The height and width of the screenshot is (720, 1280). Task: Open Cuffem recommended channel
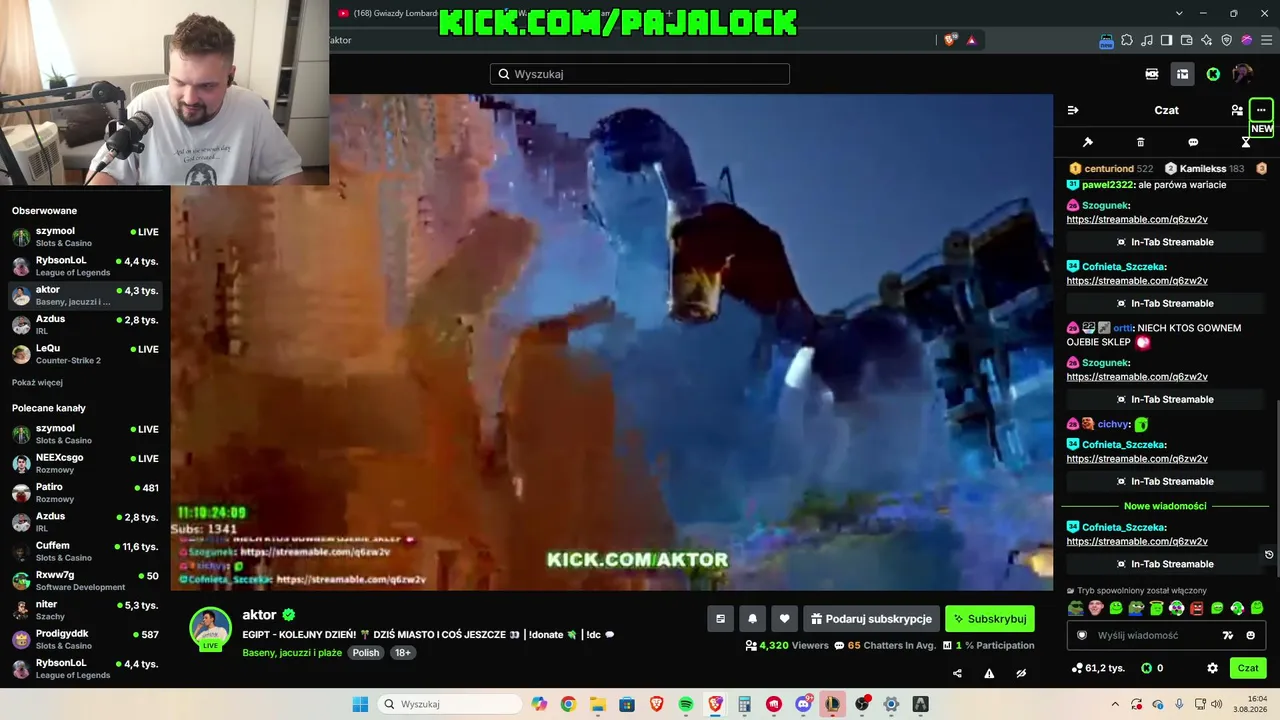(85, 551)
